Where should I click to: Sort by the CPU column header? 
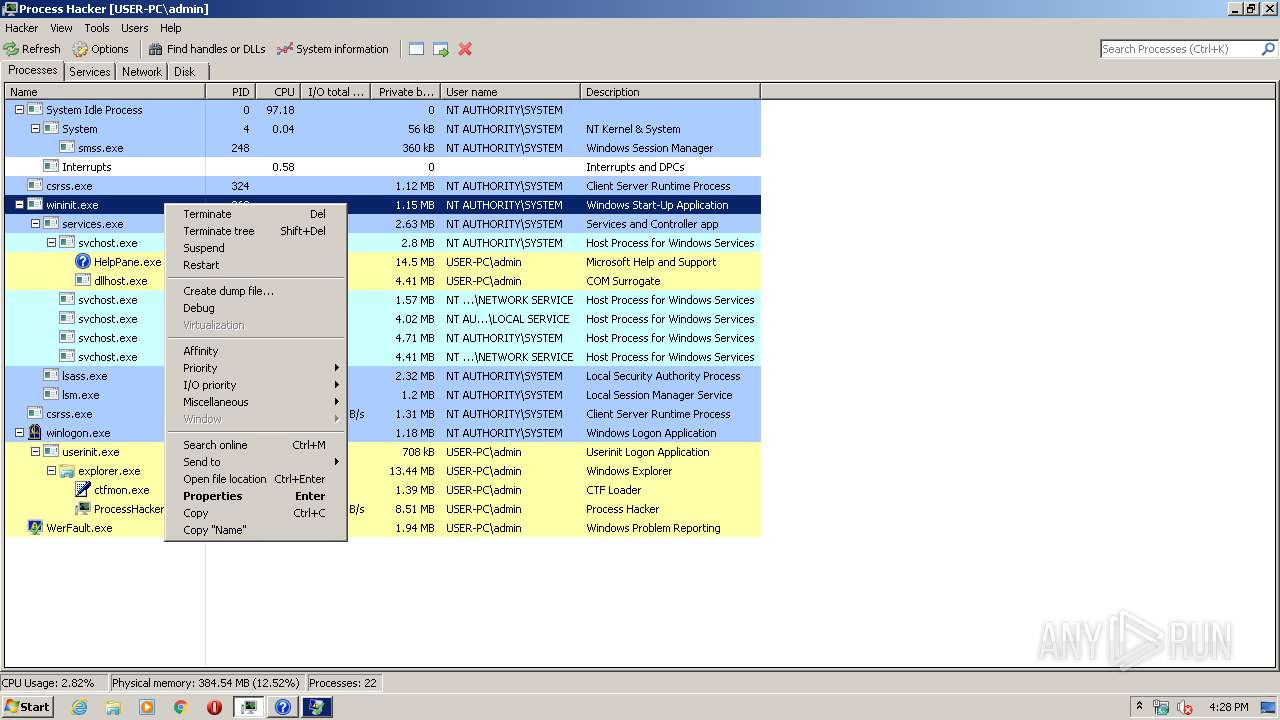pos(278,92)
